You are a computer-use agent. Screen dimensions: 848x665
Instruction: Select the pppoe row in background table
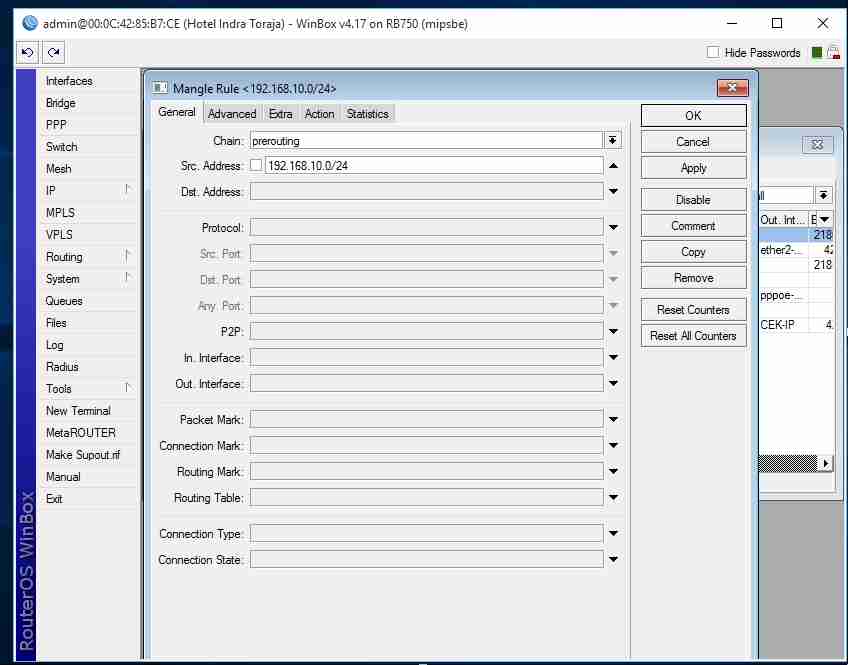pyautogui.click(x=795, y=295)
